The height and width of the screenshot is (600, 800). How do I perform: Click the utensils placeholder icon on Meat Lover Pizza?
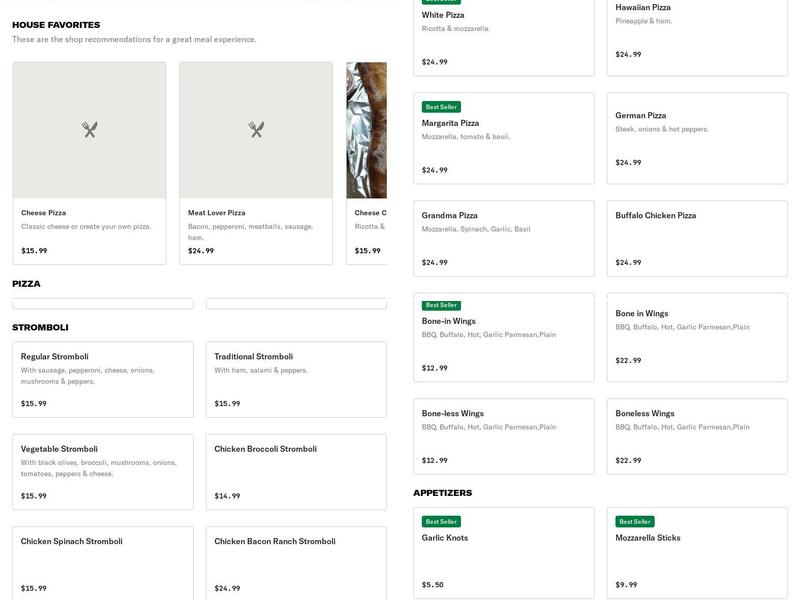tap(256, 130)
